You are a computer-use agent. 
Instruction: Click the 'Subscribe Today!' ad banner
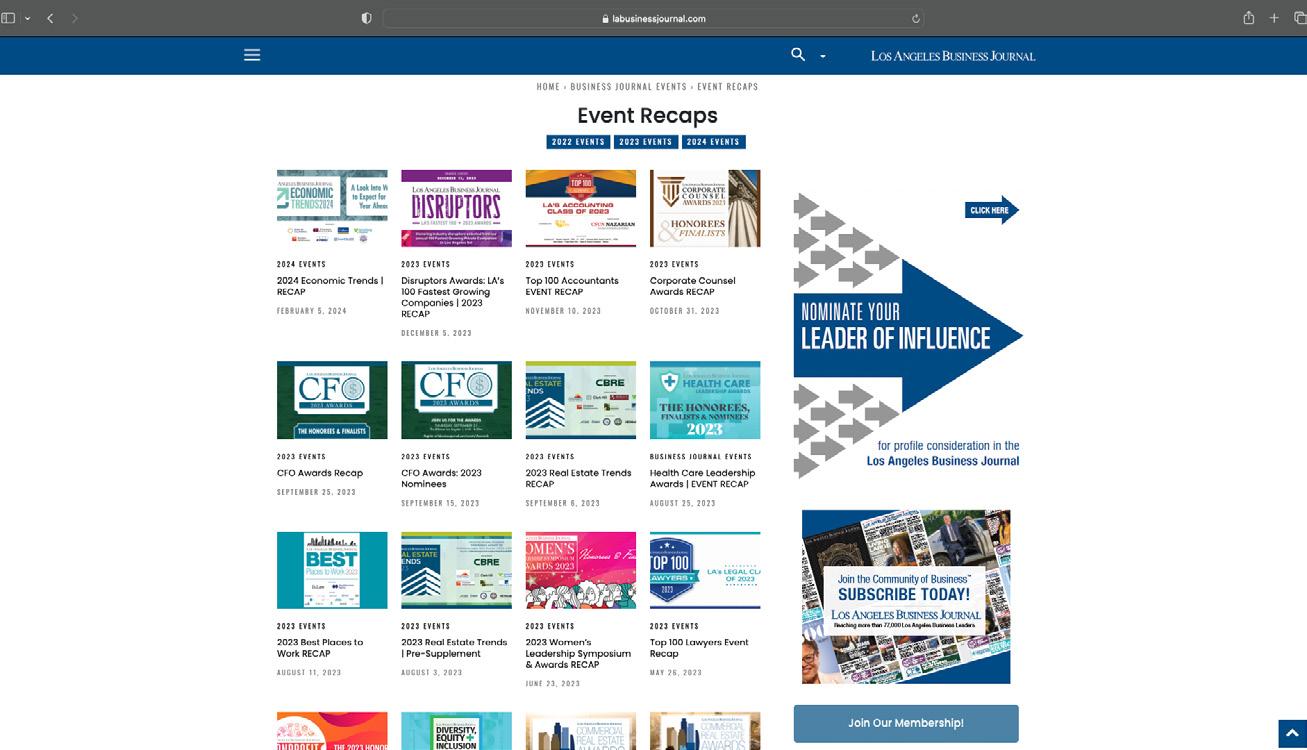(x=906, y=597)
